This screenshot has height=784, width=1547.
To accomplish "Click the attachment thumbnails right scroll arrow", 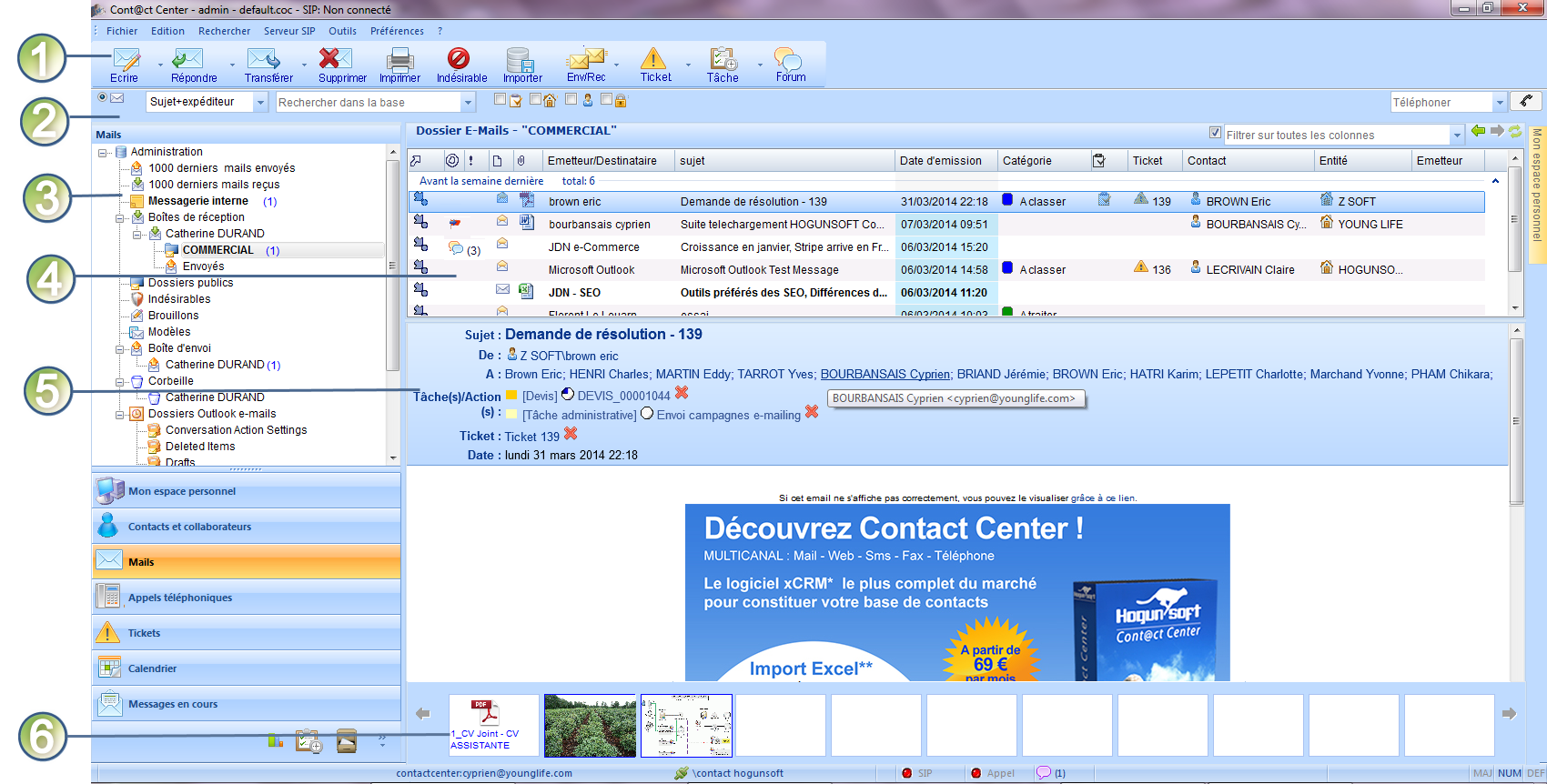I will (x=1509, y=713).
